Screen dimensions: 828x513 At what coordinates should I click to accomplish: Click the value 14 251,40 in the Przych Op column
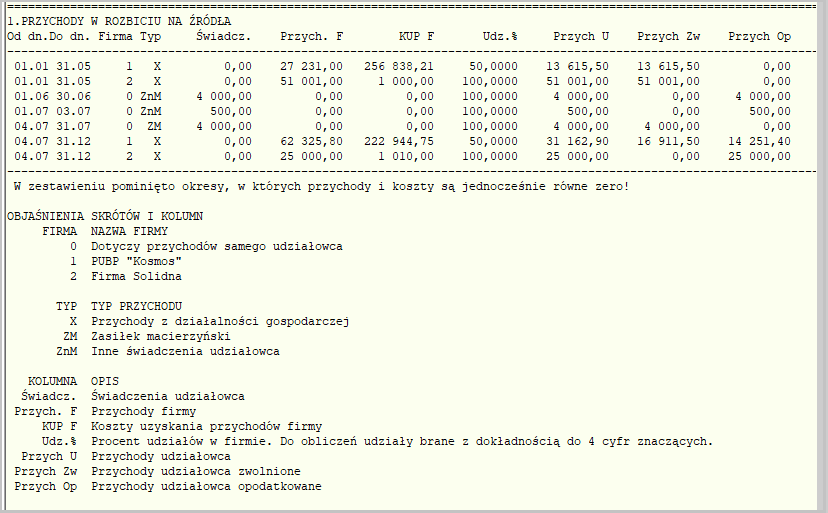759,142
